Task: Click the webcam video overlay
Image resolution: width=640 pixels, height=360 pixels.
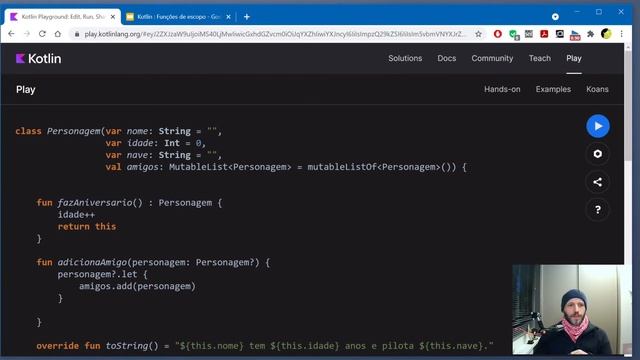Action: [x=572, y=309]
